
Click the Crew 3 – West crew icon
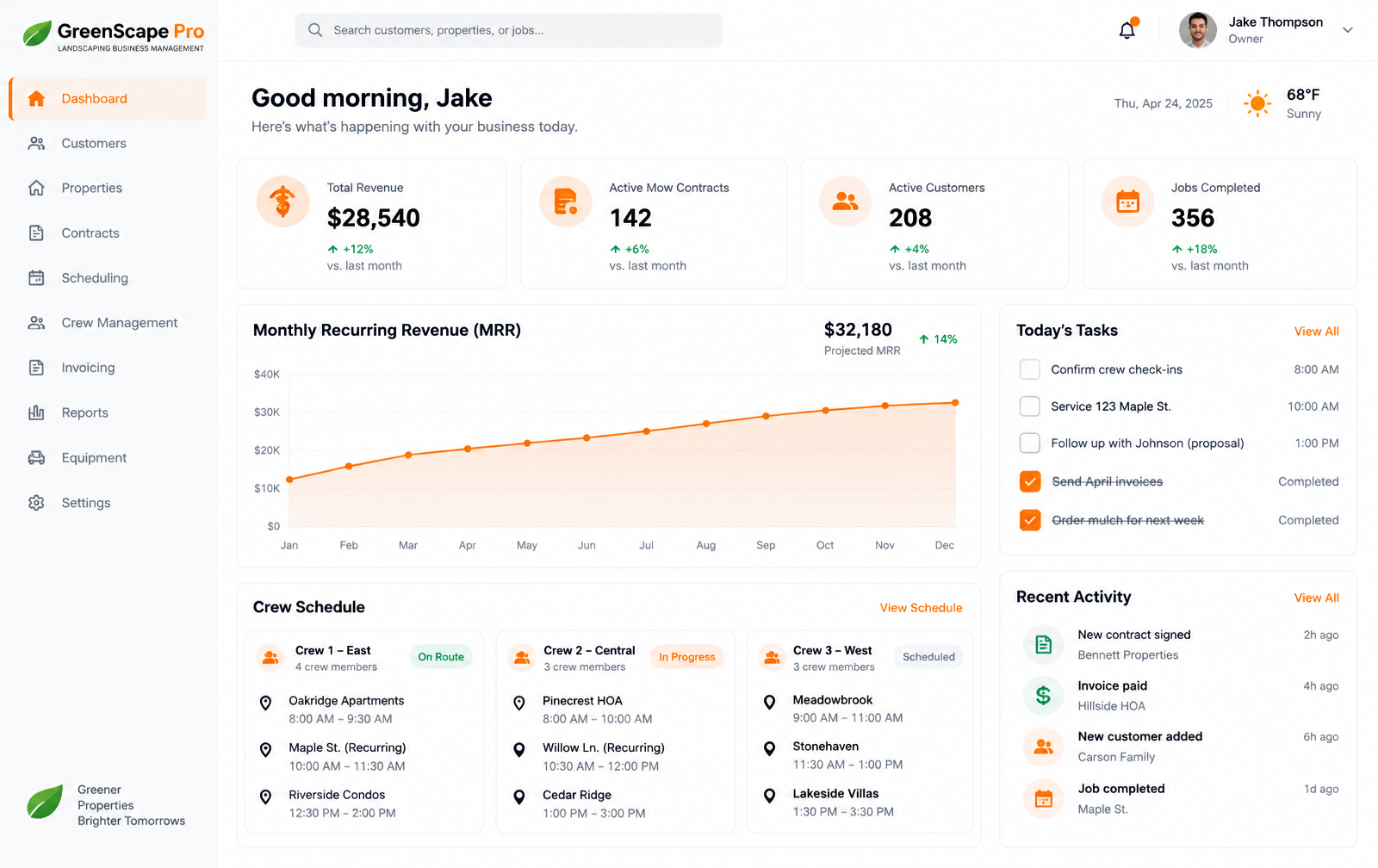[x=772, y=658]
